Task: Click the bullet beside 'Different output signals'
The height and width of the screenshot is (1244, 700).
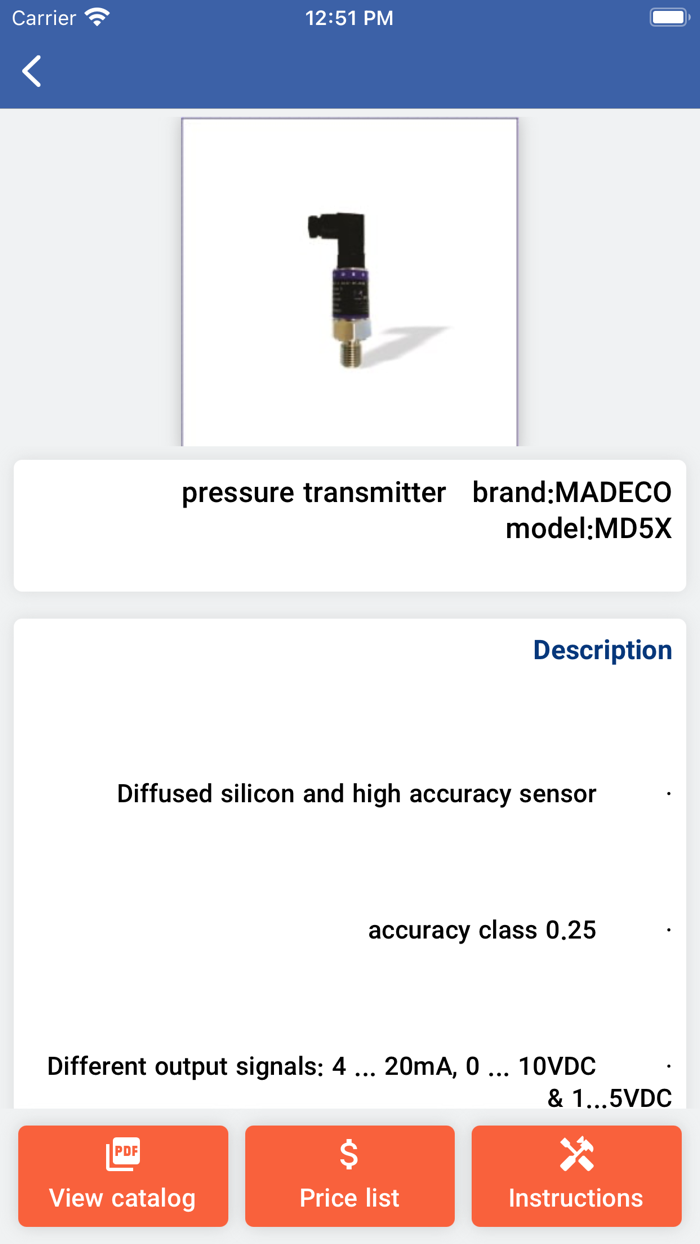Action: tap(669, 1067)
